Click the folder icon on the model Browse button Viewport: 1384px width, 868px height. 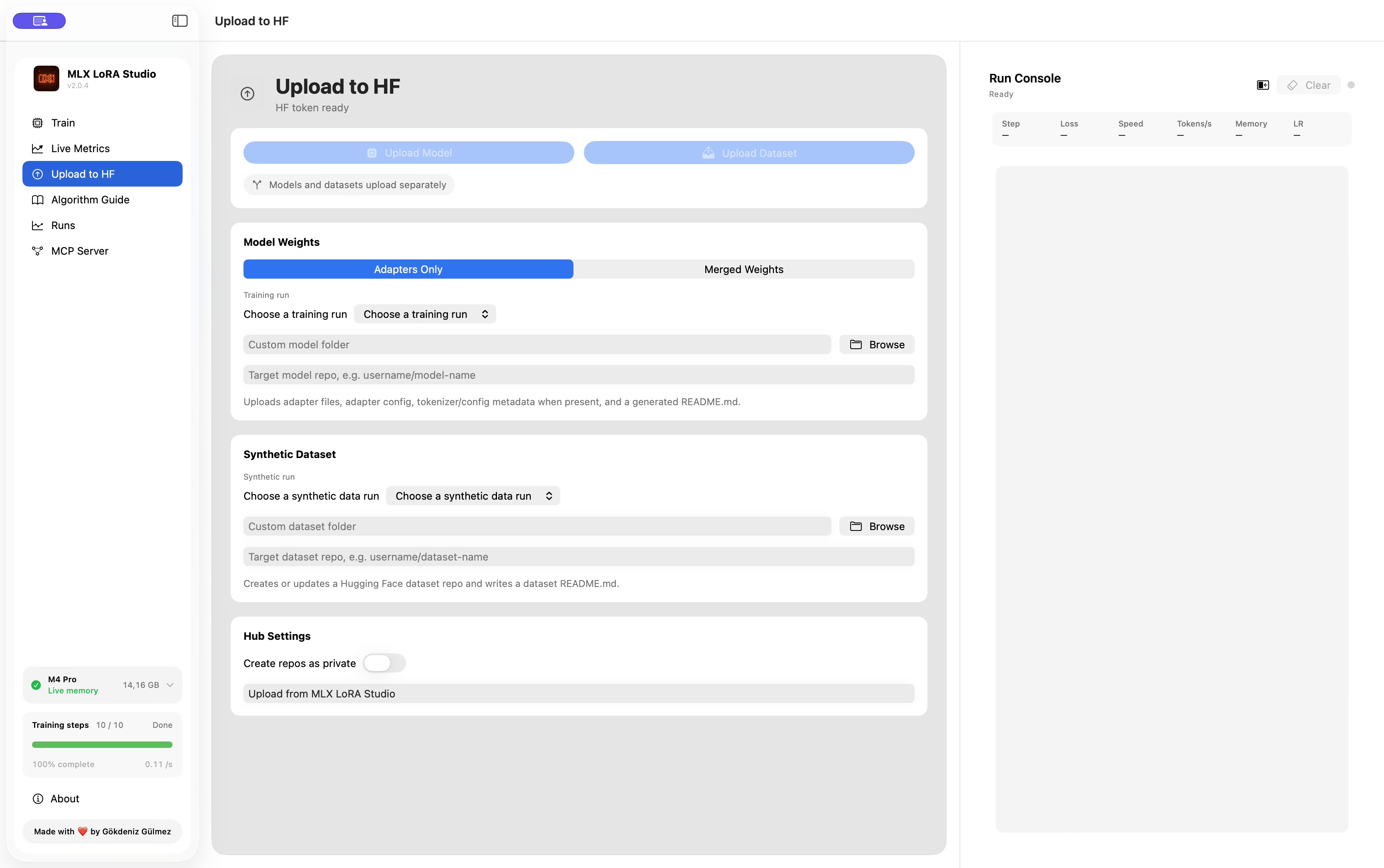856,344
